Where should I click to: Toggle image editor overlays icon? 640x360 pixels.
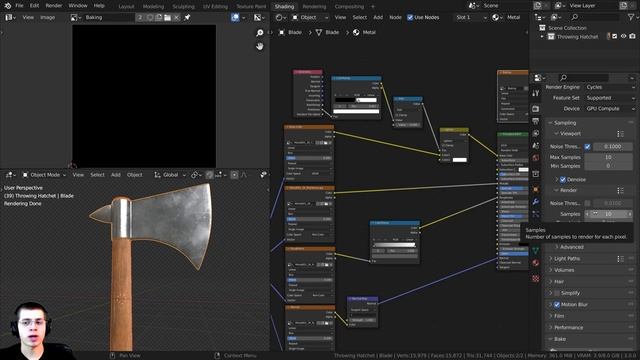235,18
